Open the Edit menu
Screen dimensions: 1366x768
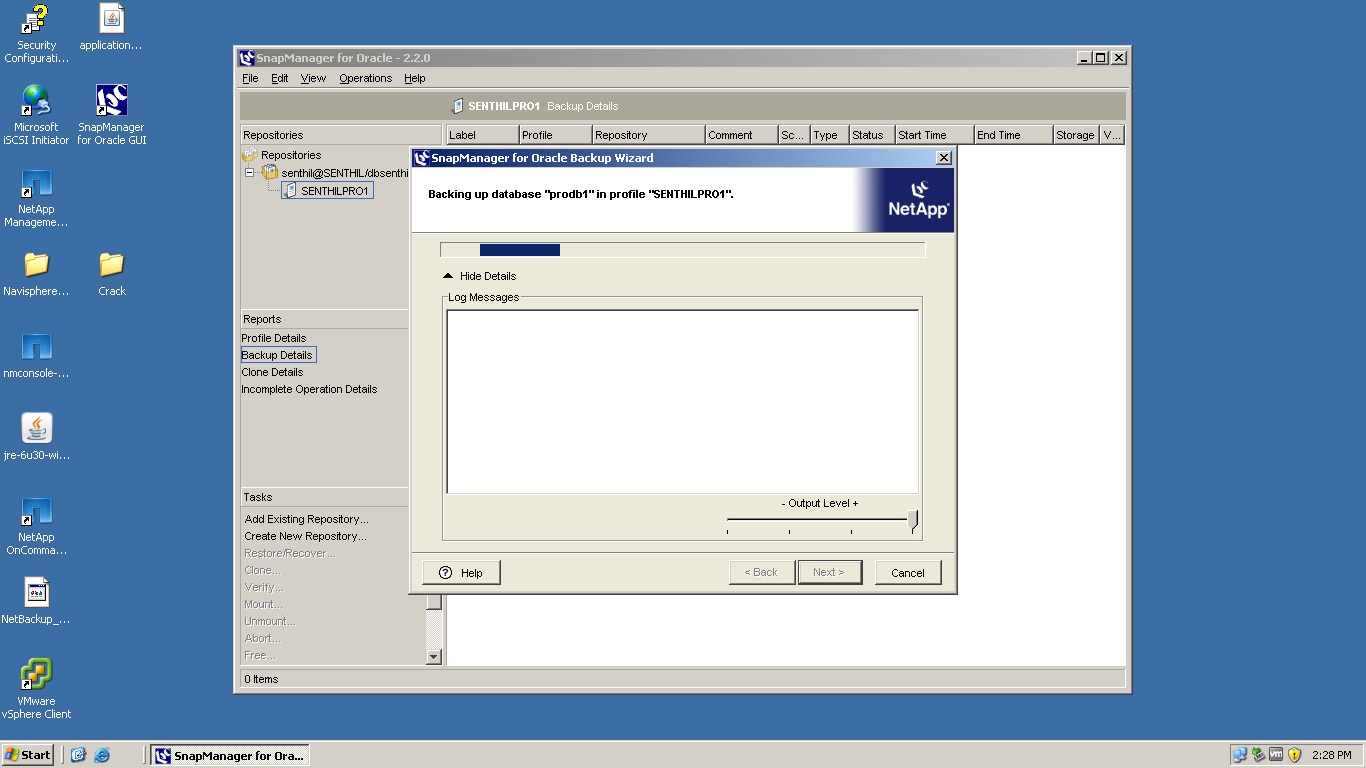[280, 78]
